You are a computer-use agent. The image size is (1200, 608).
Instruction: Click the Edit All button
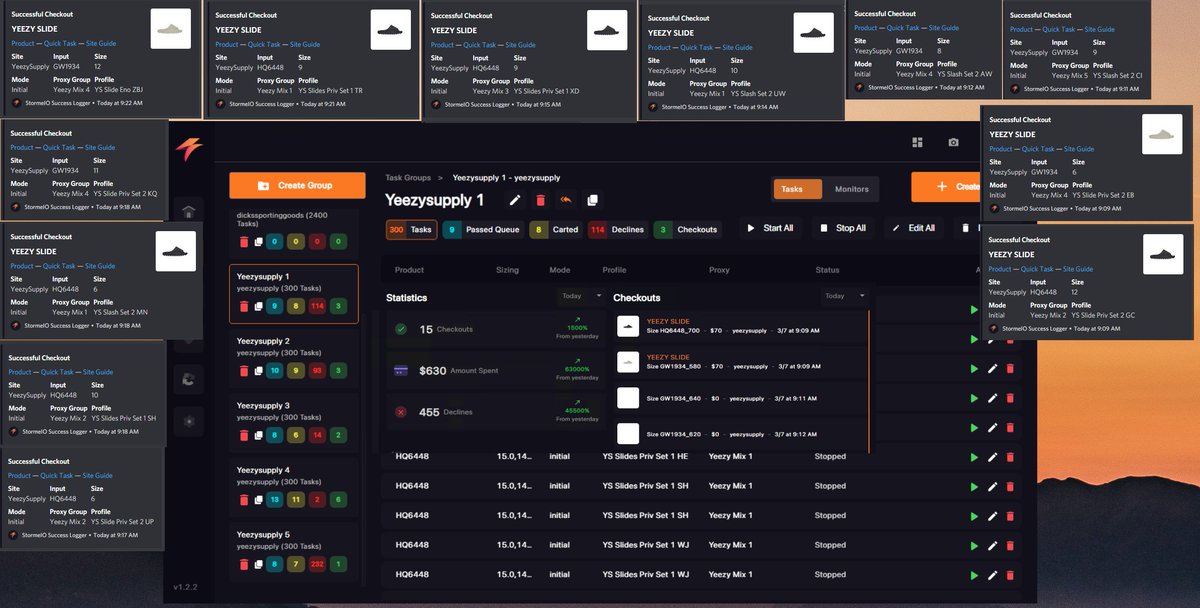click(x=912, y=228)
